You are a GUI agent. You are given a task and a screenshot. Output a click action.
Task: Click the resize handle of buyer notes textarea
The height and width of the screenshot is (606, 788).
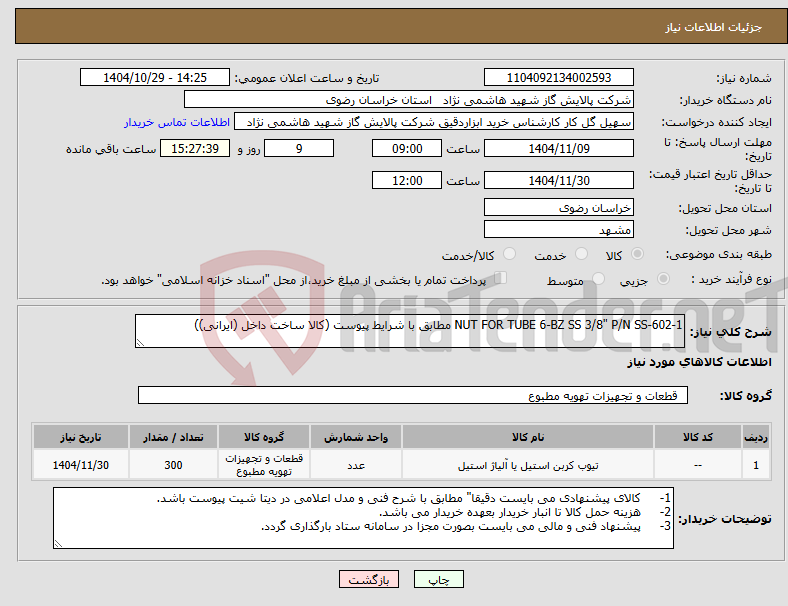click(58, 544)
